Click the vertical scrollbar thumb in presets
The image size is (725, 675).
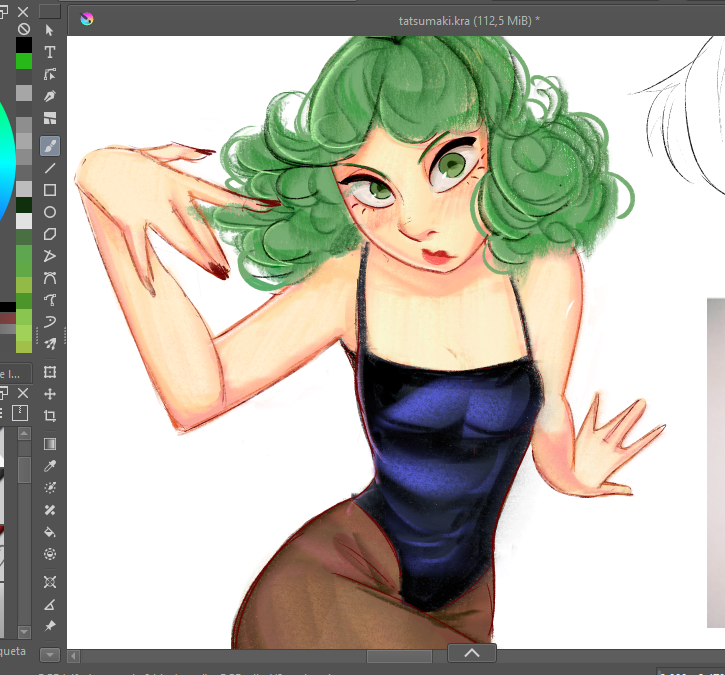point(24,470)
